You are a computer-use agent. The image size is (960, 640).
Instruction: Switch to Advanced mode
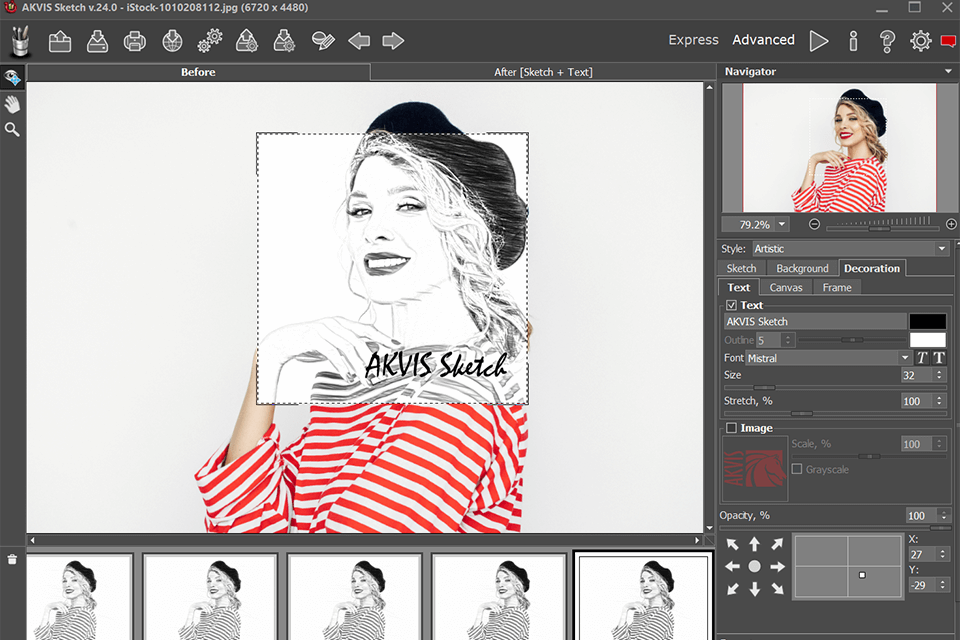(x=763, y=40)
